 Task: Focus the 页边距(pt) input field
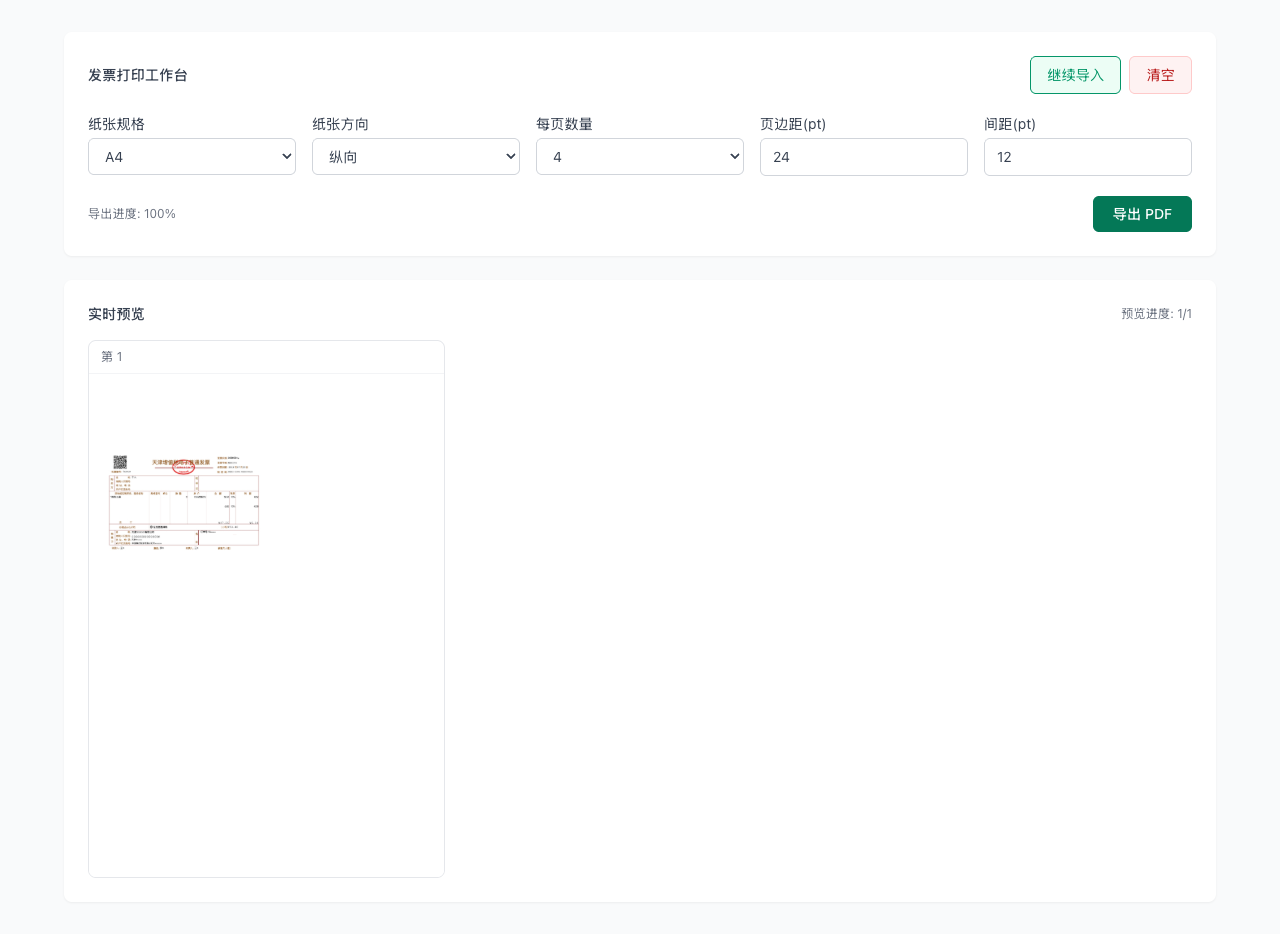(864, 157)
